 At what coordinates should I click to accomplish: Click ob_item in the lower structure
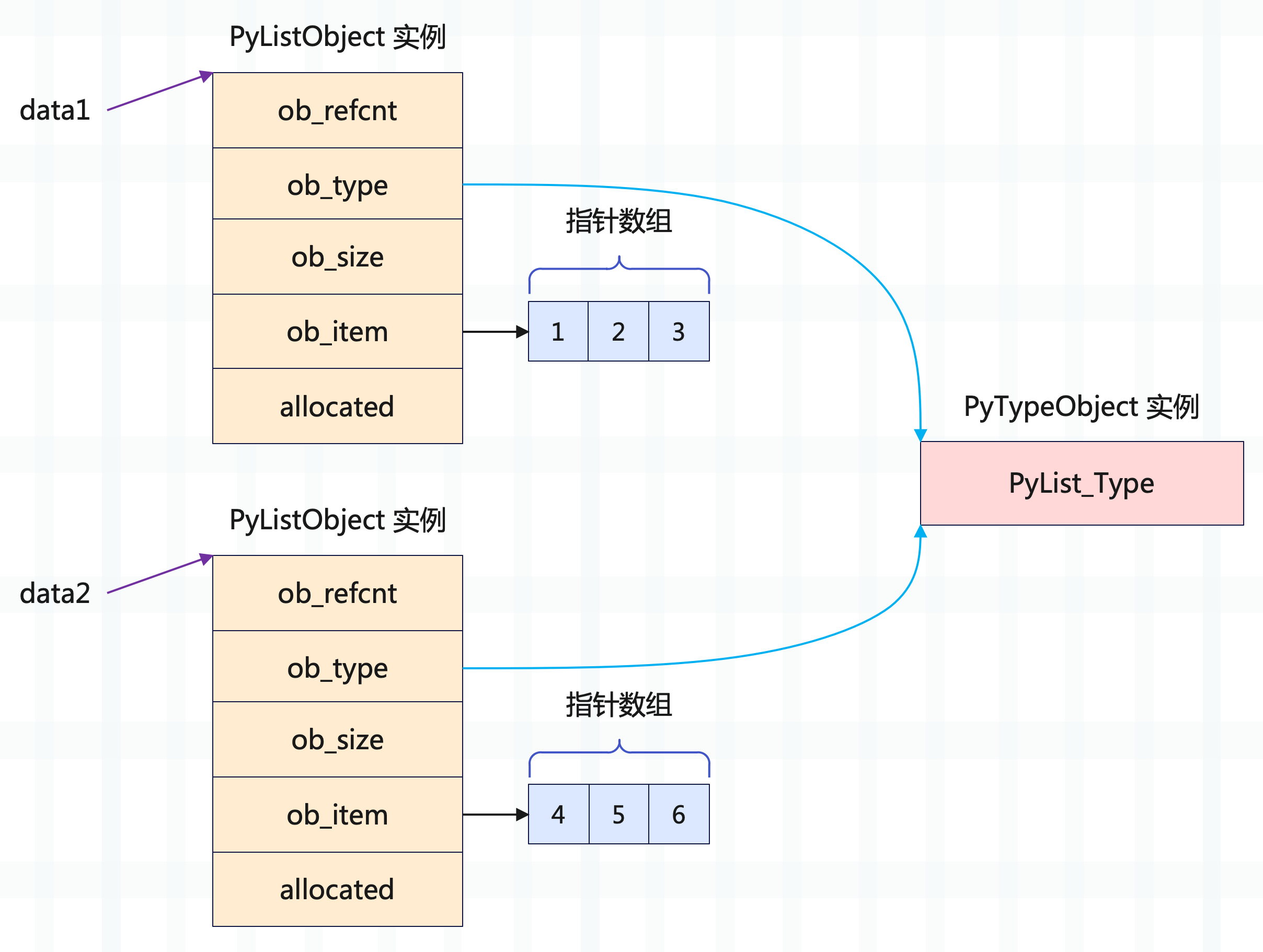point(337,815)
